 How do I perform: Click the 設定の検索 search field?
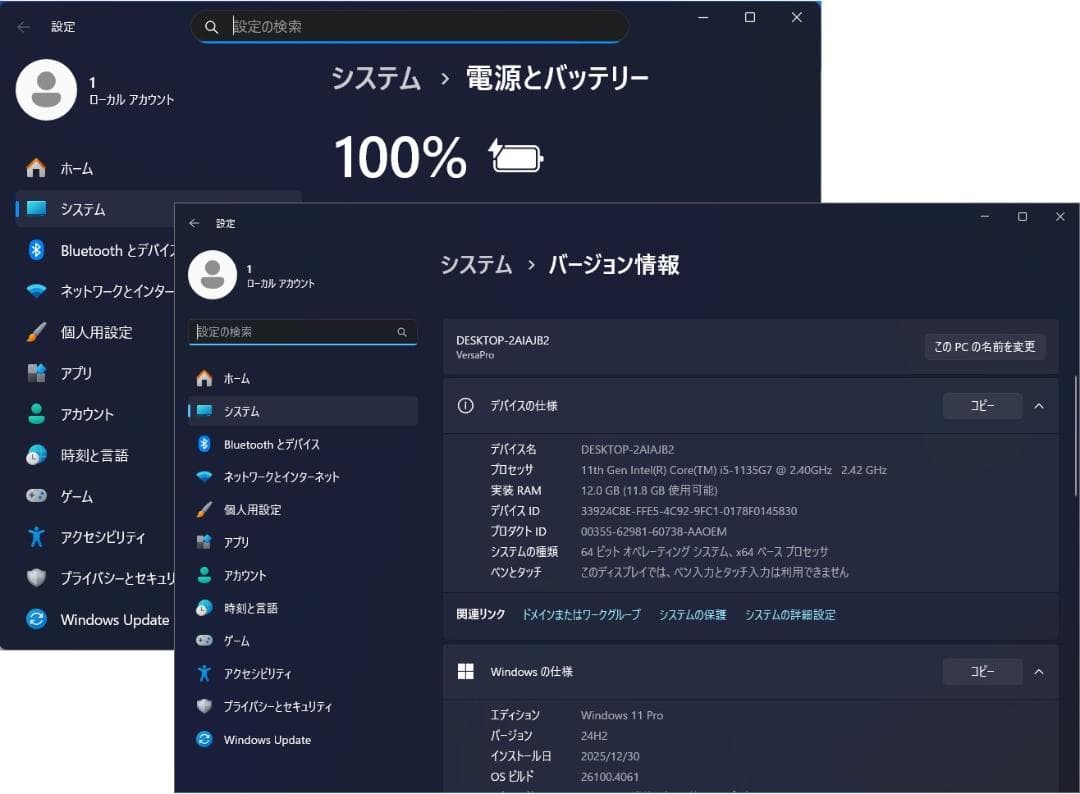302,331
